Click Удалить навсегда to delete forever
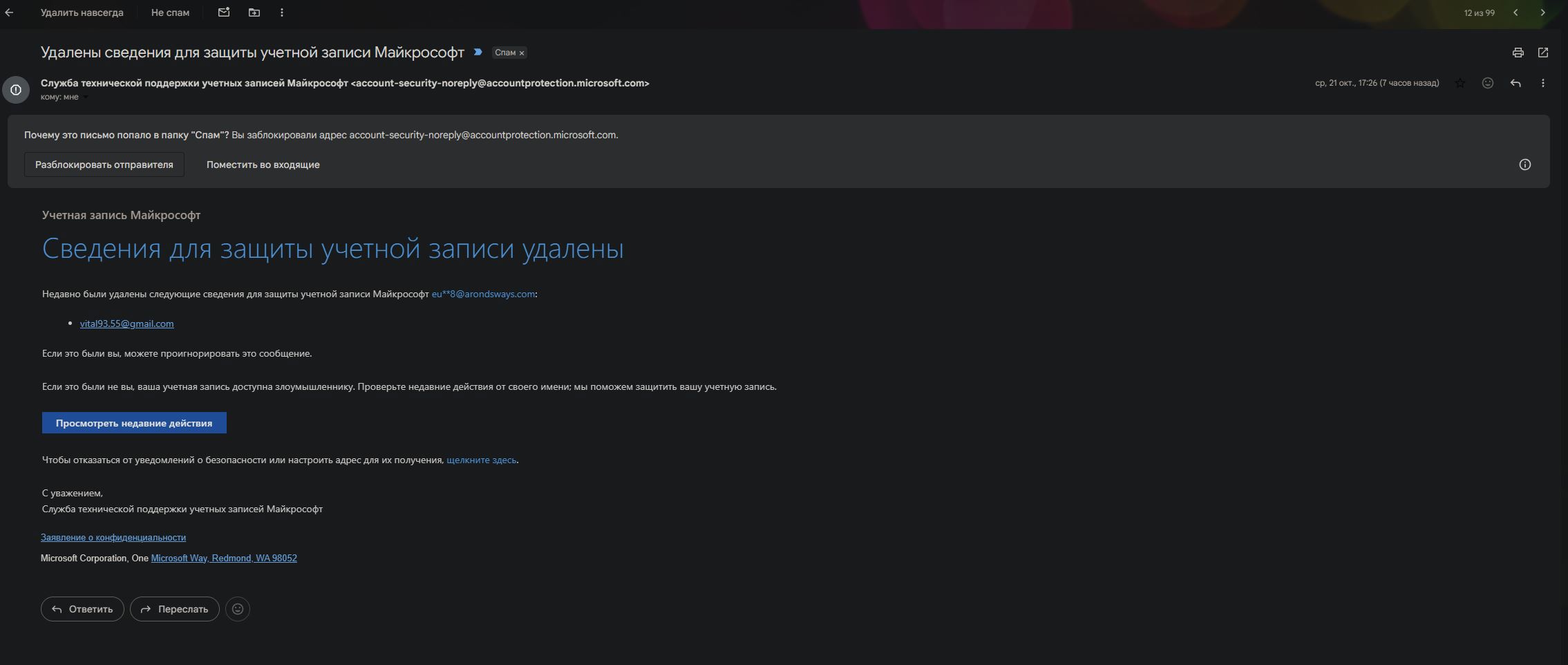The height and width of the screenshot is (665, 1568). tap(82, 12)
